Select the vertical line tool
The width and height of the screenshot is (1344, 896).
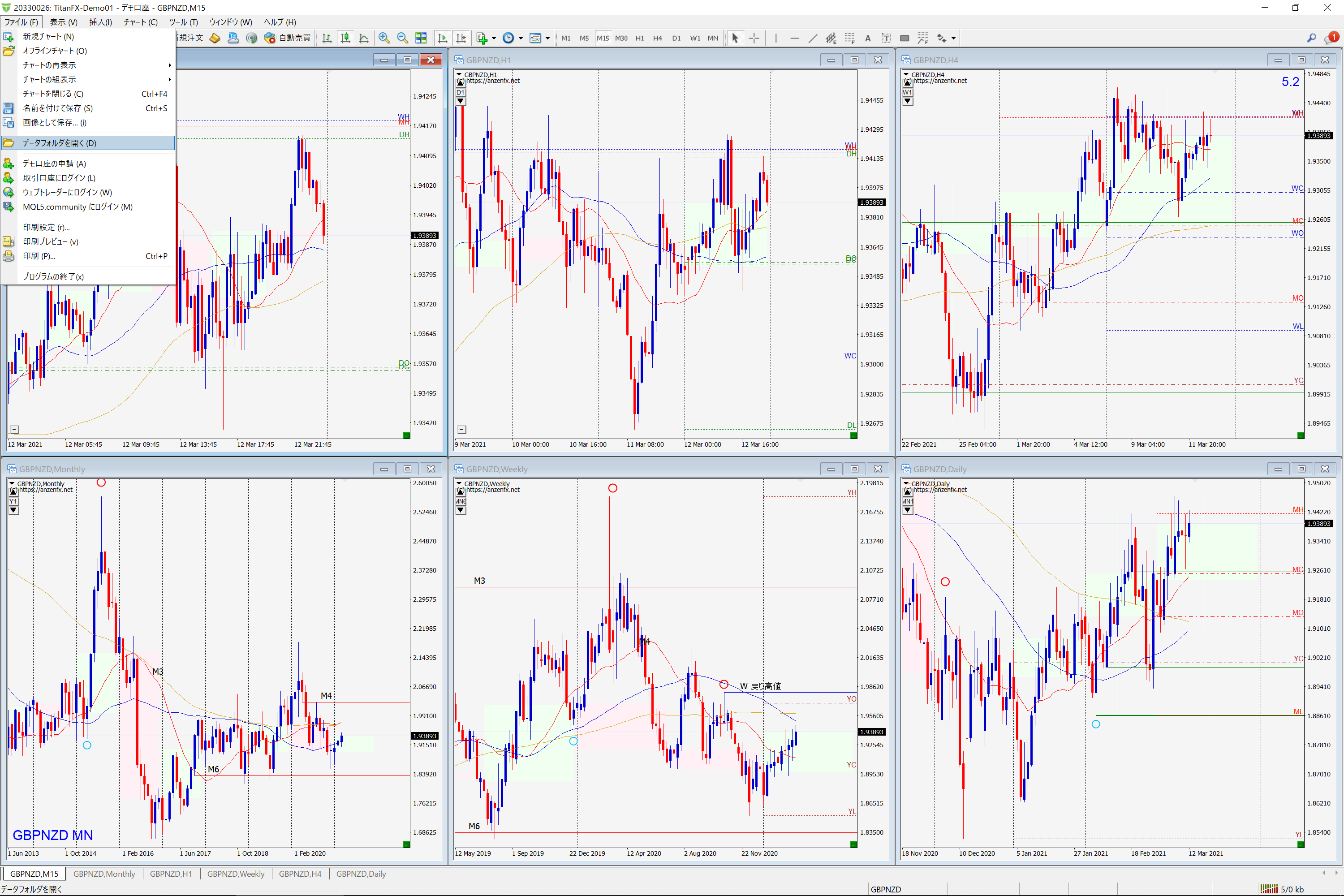775,38
